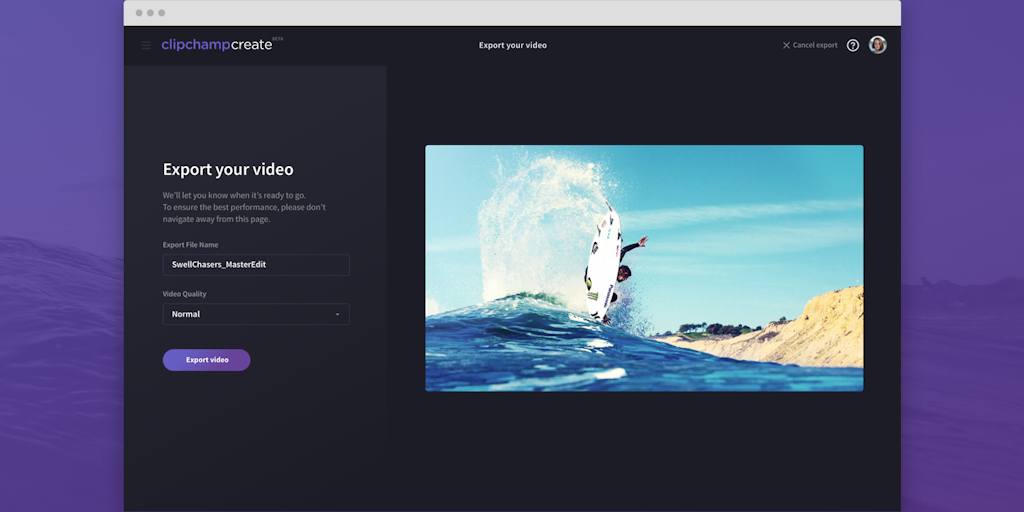
Task: Click the Export File Name input field
Action: pos(256,264)
